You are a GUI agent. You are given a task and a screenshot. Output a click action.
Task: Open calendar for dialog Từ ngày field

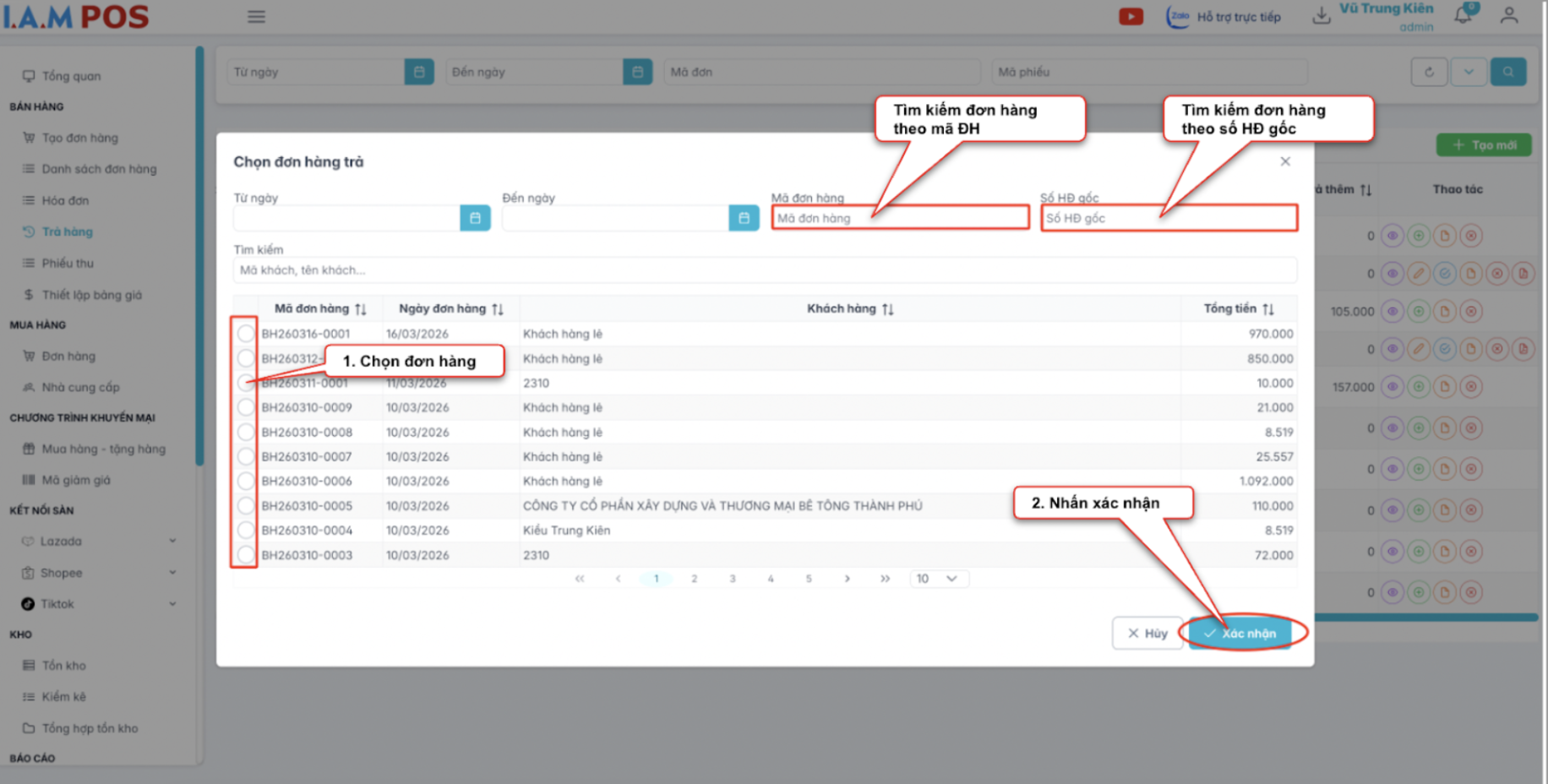tap(475, 218)
